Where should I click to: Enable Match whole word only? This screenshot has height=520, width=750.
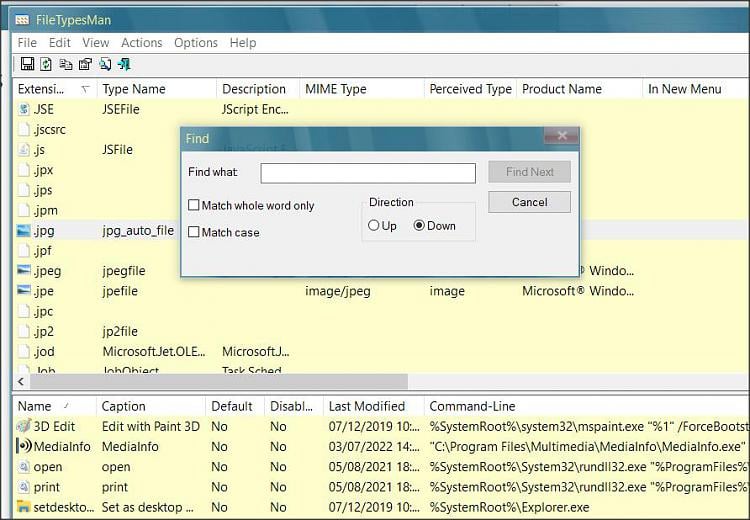(194, 206)
